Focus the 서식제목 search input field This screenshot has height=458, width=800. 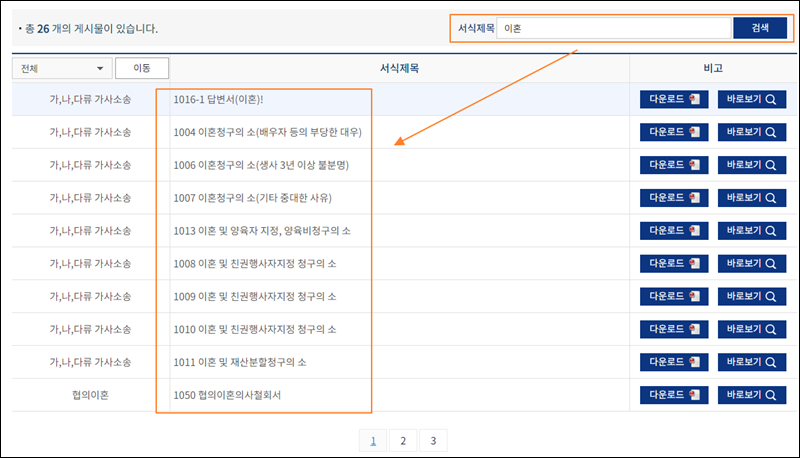pos(614,28)
